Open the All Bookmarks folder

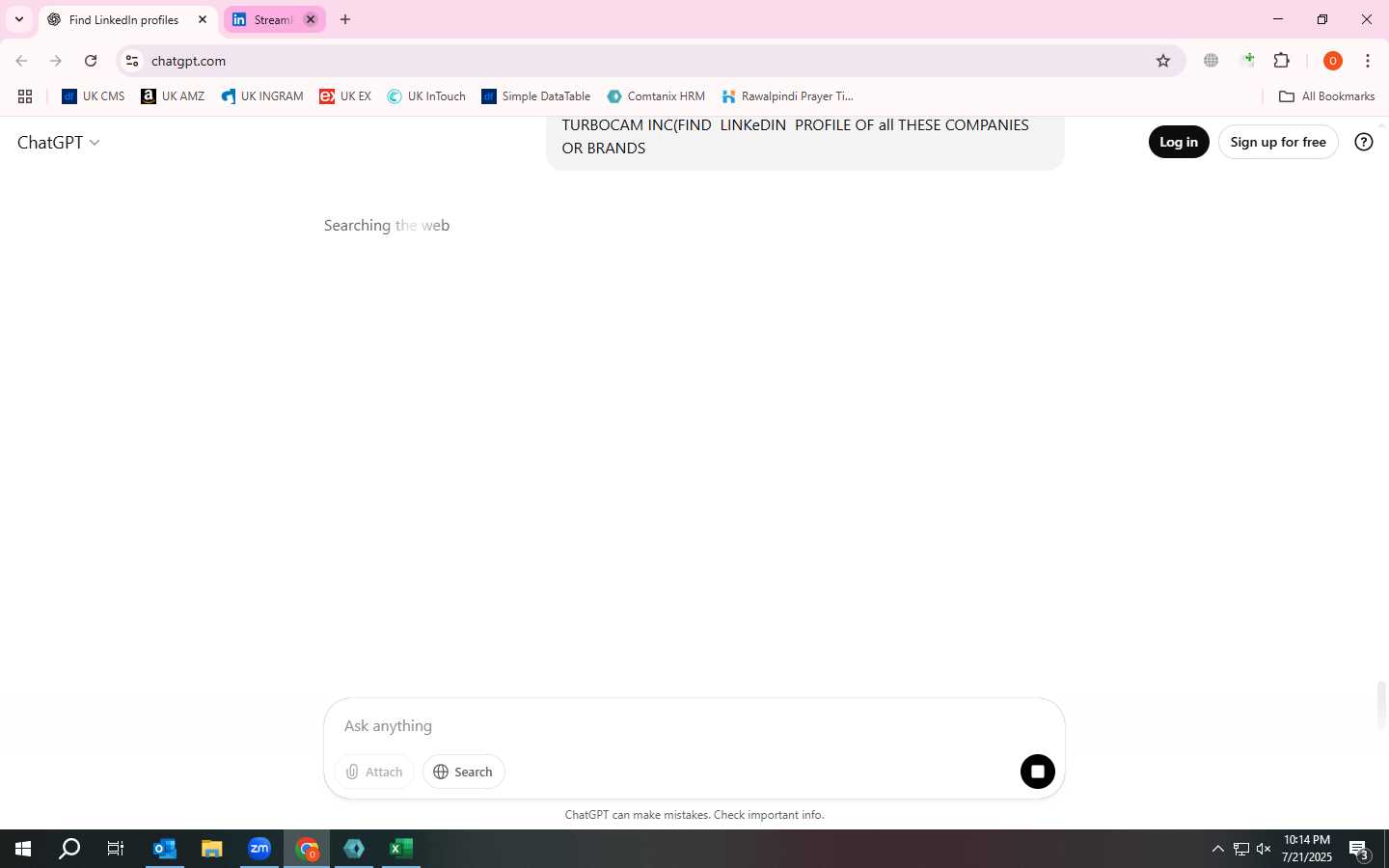point(1326,96)
